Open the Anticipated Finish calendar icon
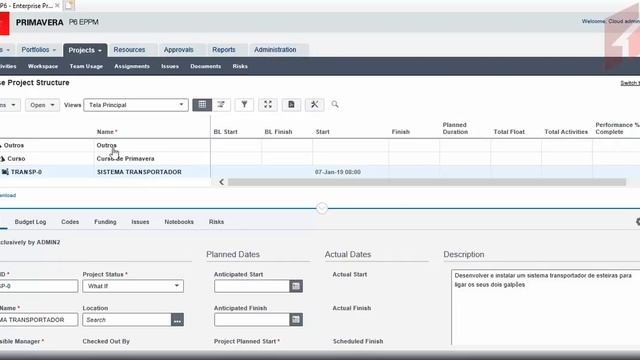The image size is (640, 360). pyautogui.click(x=296, y=320)
